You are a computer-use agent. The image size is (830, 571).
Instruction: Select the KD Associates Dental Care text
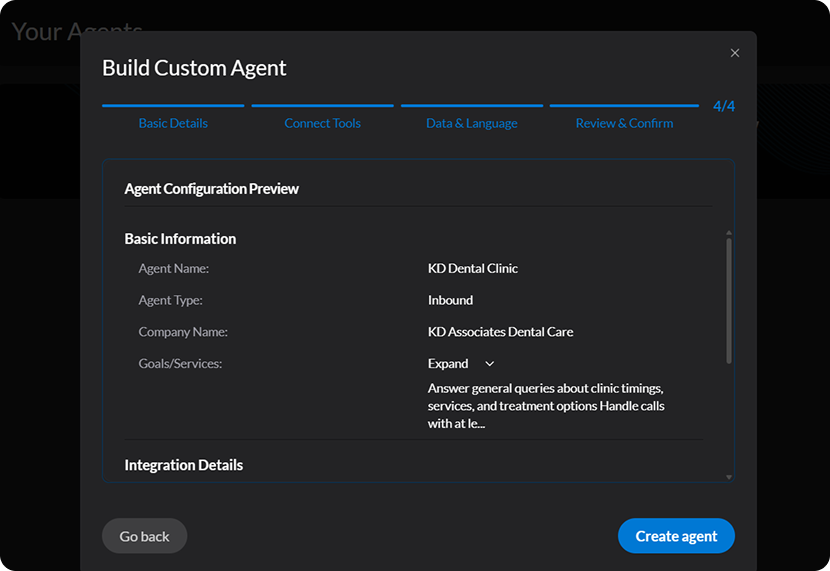pos(500,332)
